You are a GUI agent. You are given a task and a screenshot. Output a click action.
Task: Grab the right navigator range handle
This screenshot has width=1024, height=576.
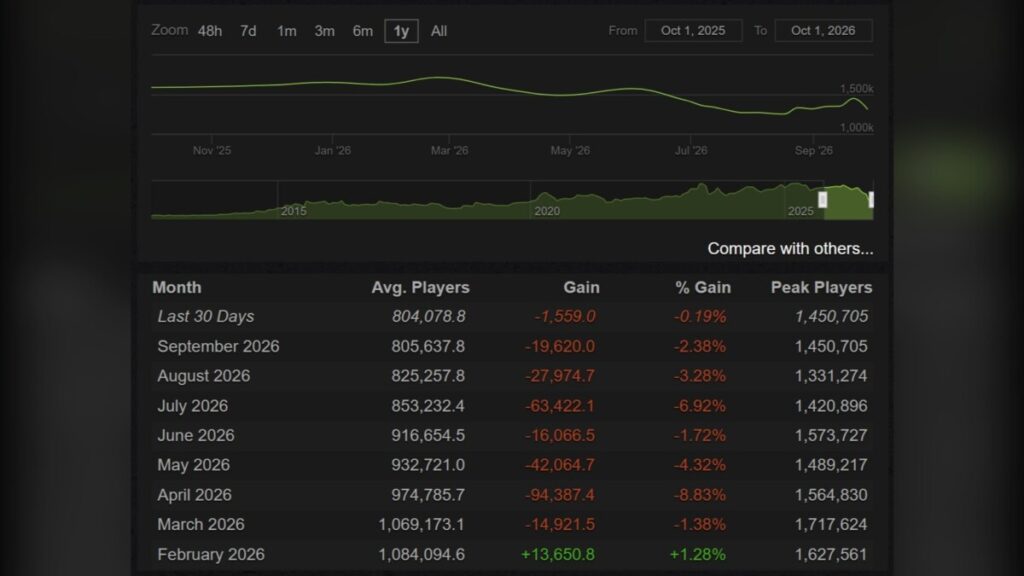pyautogui.click(x=871, y=199)
